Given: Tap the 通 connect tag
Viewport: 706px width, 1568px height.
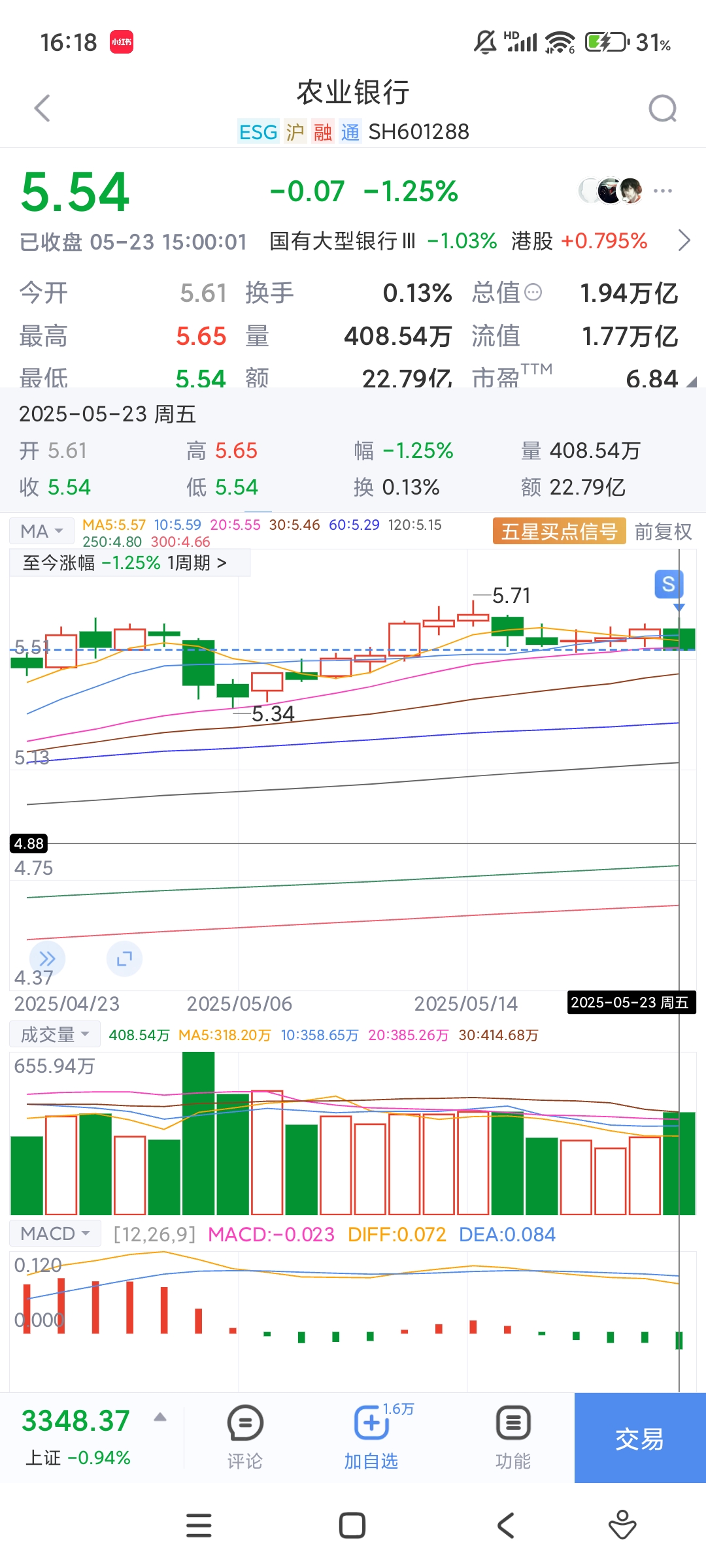Looking at the screenshot, I should point(350,132).
